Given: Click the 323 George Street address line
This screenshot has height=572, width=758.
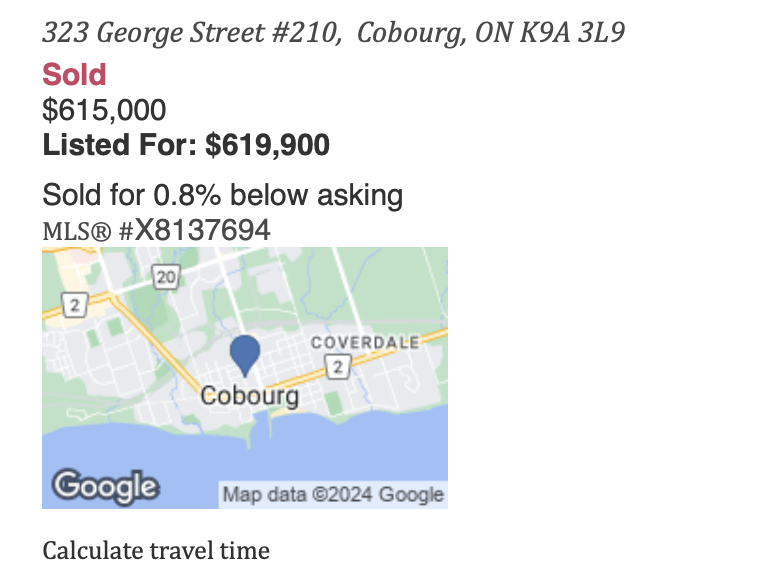Looking at the screenshot, I should [190, 32].
